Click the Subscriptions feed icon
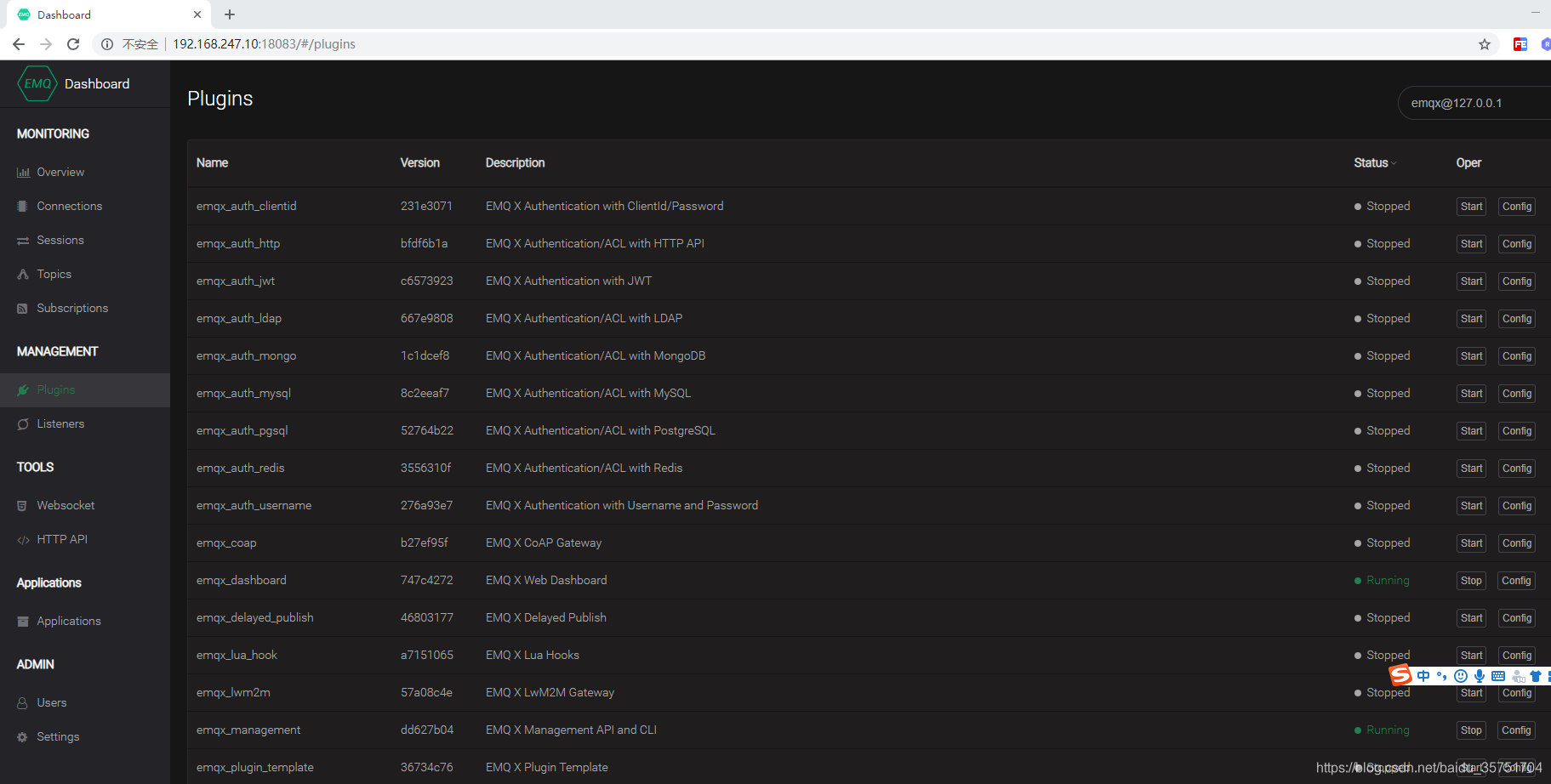1551x784 pixels. (23, 309)
